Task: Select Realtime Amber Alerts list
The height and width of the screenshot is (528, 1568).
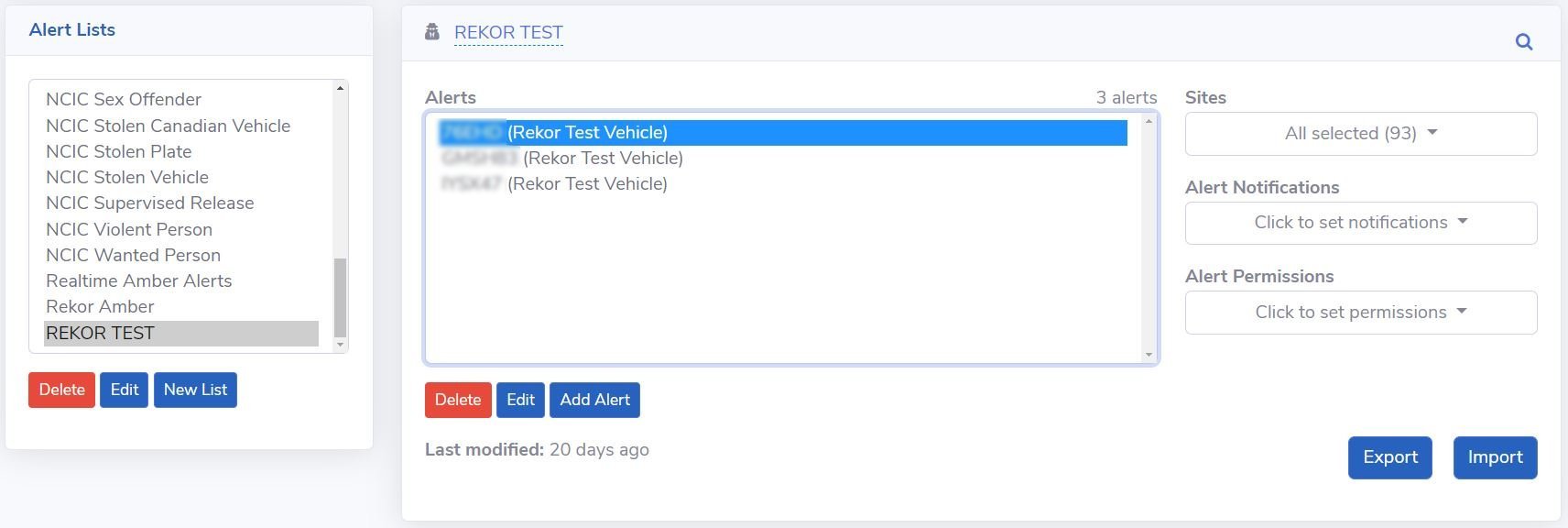Action: 138,280
